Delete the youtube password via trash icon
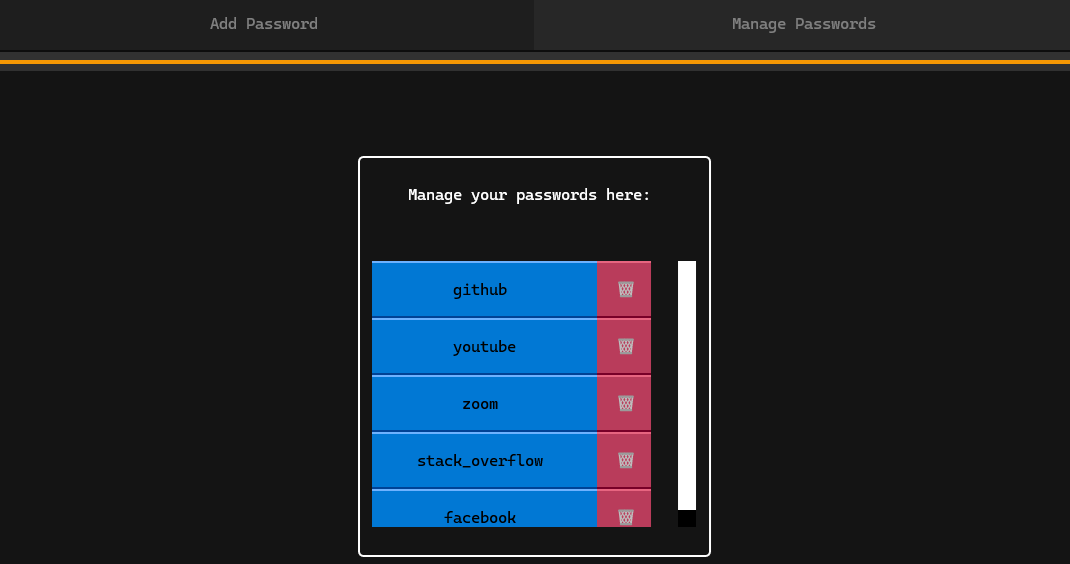The image size is (1070, 564). tap(626, 346)
